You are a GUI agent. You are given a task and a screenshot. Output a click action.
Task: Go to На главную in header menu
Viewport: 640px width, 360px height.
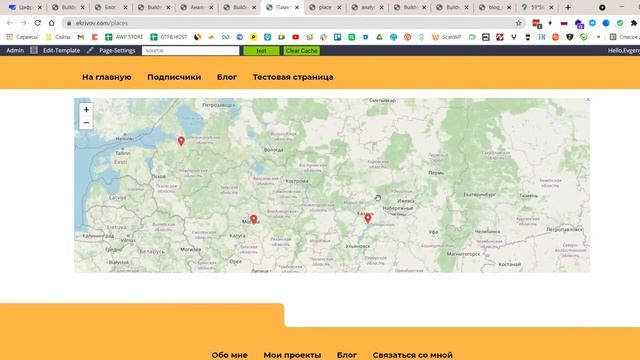(x=107, y=77)
